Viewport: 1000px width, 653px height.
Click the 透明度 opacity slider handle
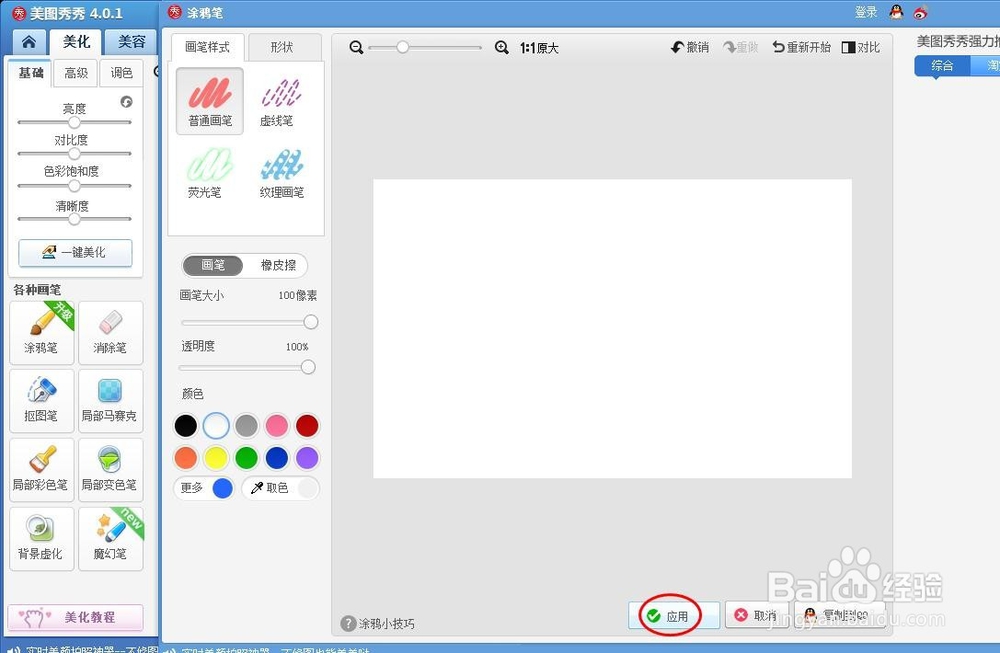click(x=308, y=367)
